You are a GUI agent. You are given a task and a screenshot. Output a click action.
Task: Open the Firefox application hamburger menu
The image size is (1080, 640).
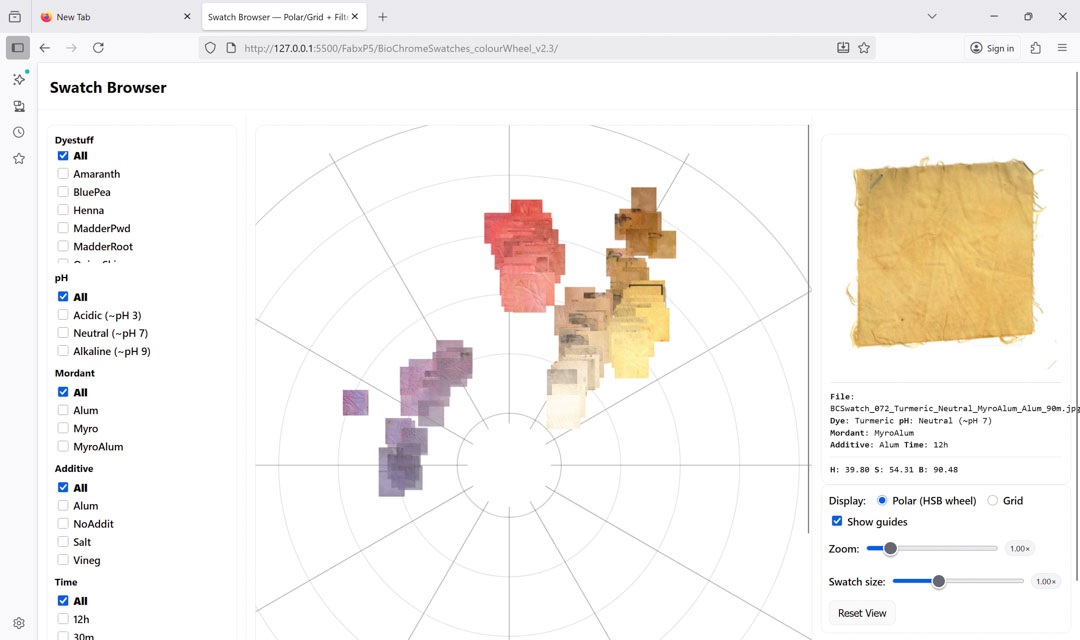(1062, 48)
